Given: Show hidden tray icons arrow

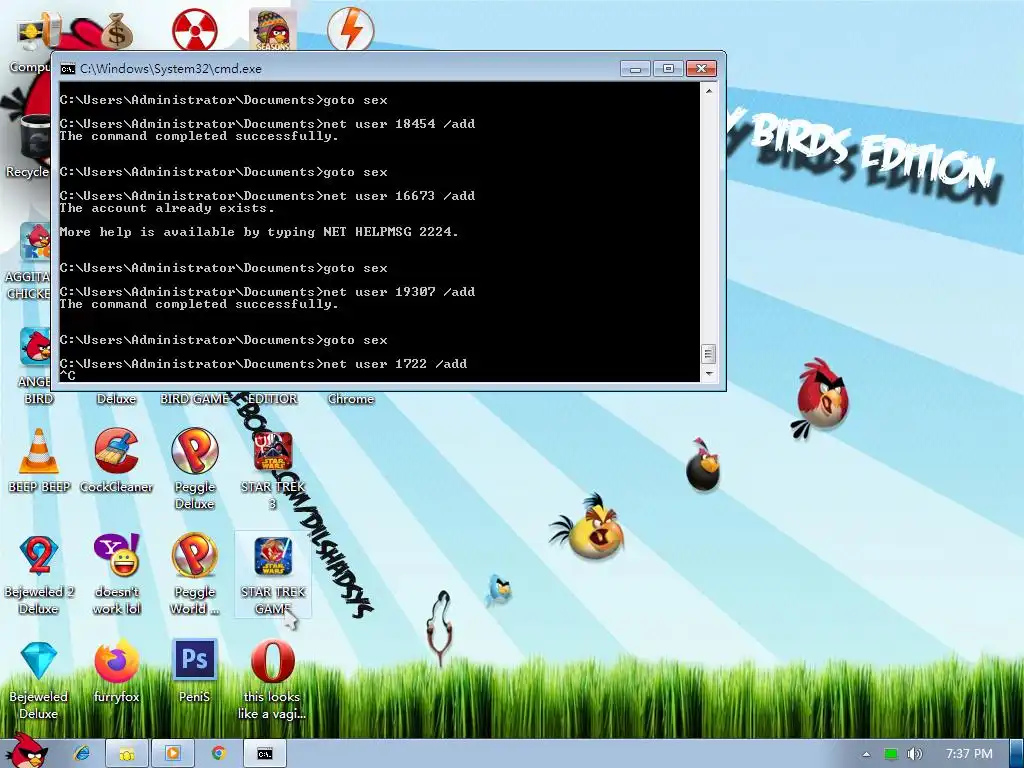Looking at the screenshot, I should (x=867, y=754).
